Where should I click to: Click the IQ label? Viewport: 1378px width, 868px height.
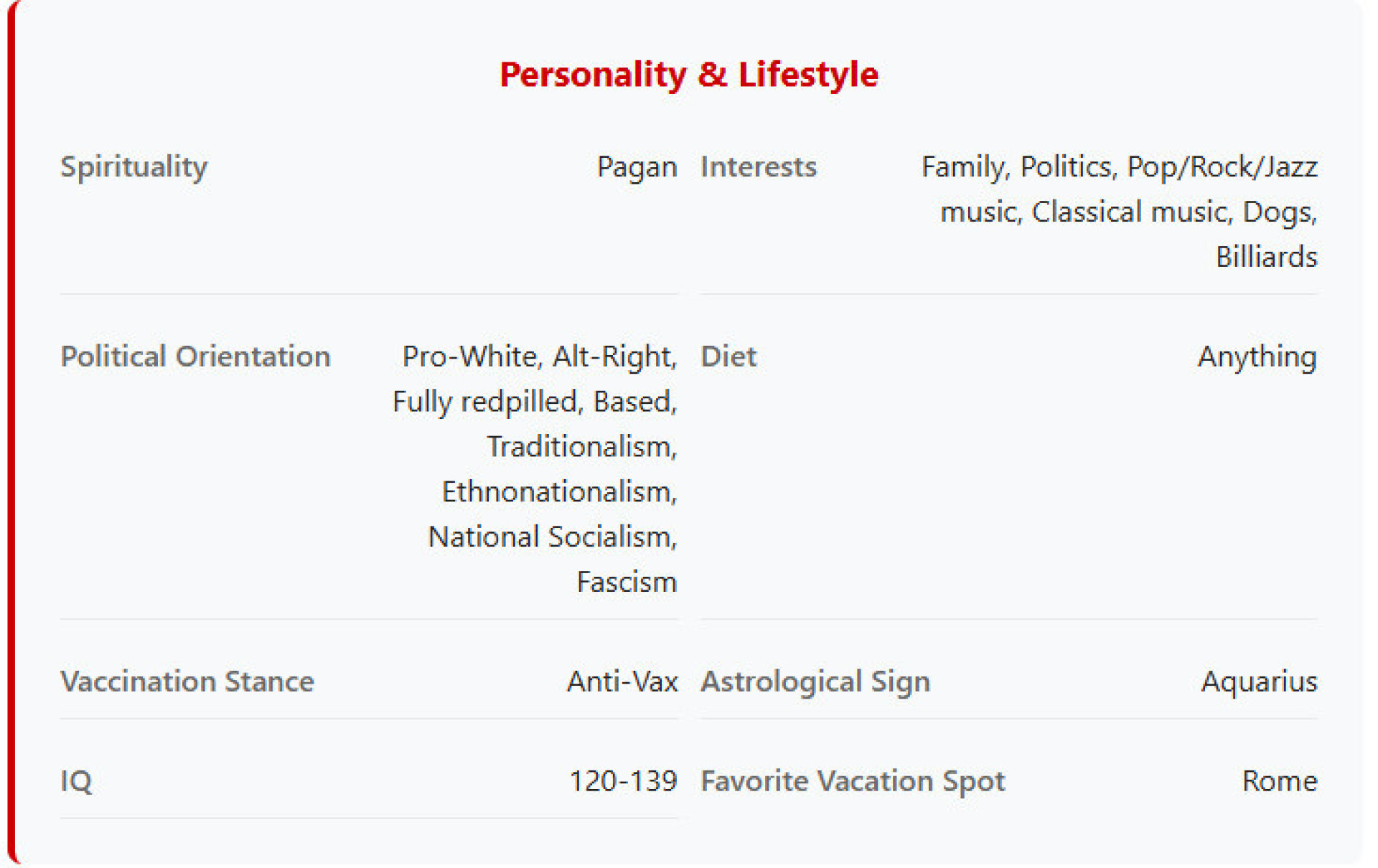click(76, 780)
